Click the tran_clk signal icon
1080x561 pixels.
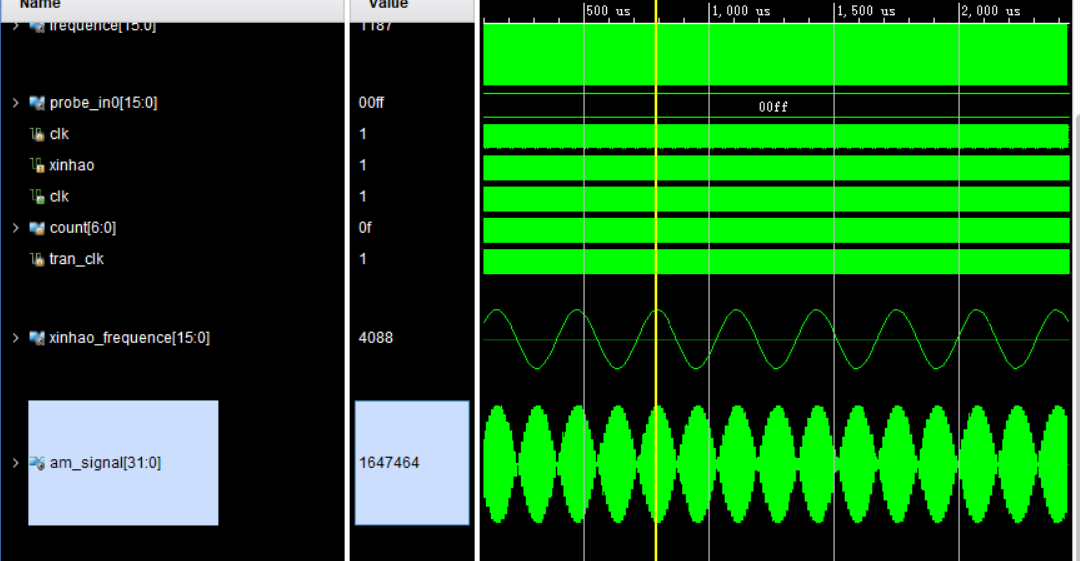37,259
